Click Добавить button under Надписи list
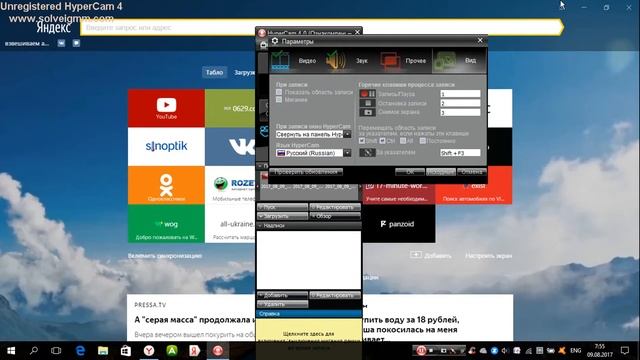The image size is (640, 360). point(282,295)
